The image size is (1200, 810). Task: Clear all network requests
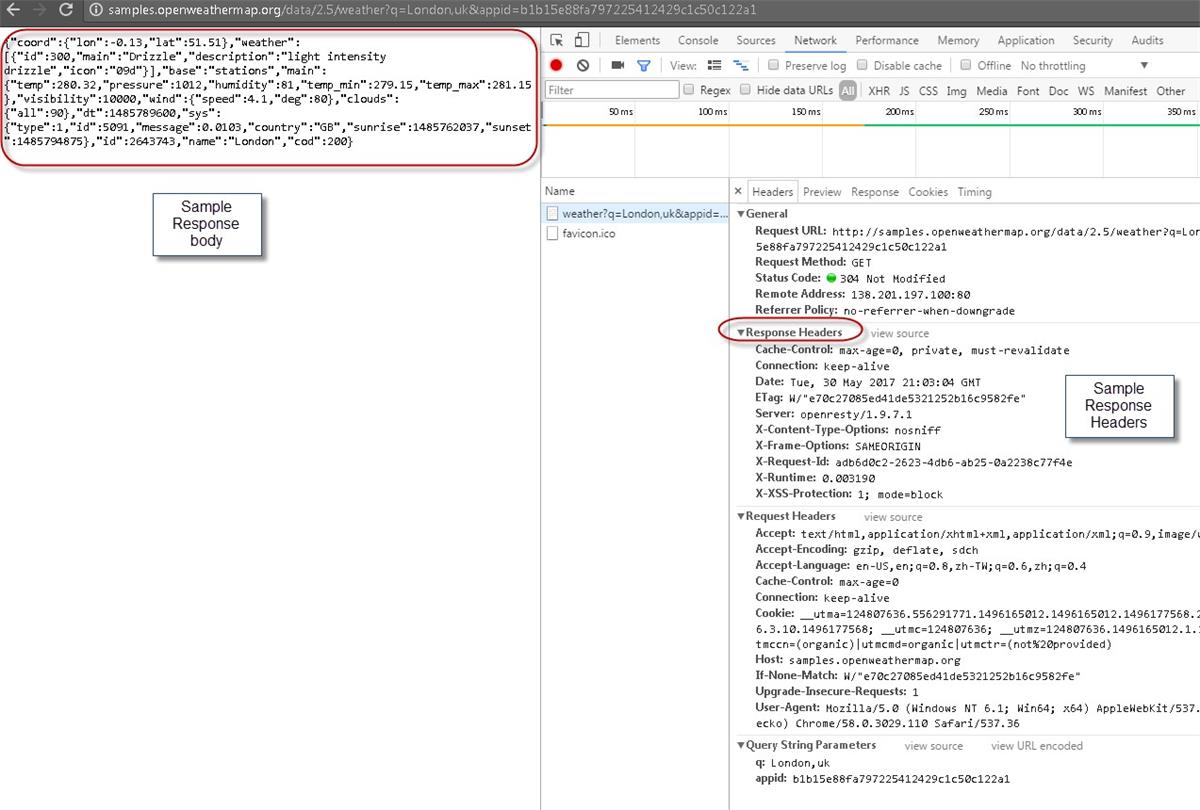[583, 65]
